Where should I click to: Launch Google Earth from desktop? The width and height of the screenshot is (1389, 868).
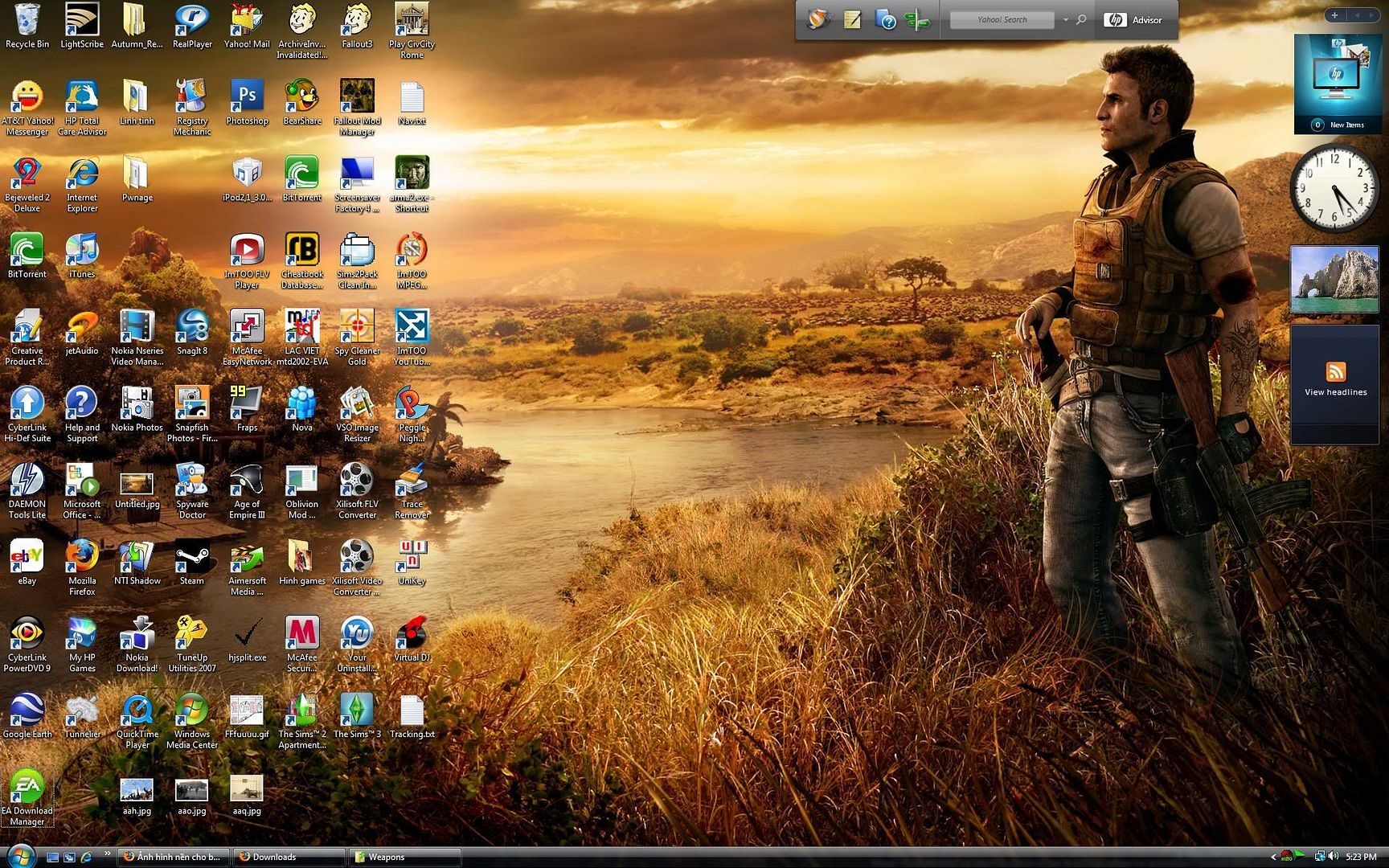click(27, 715)
